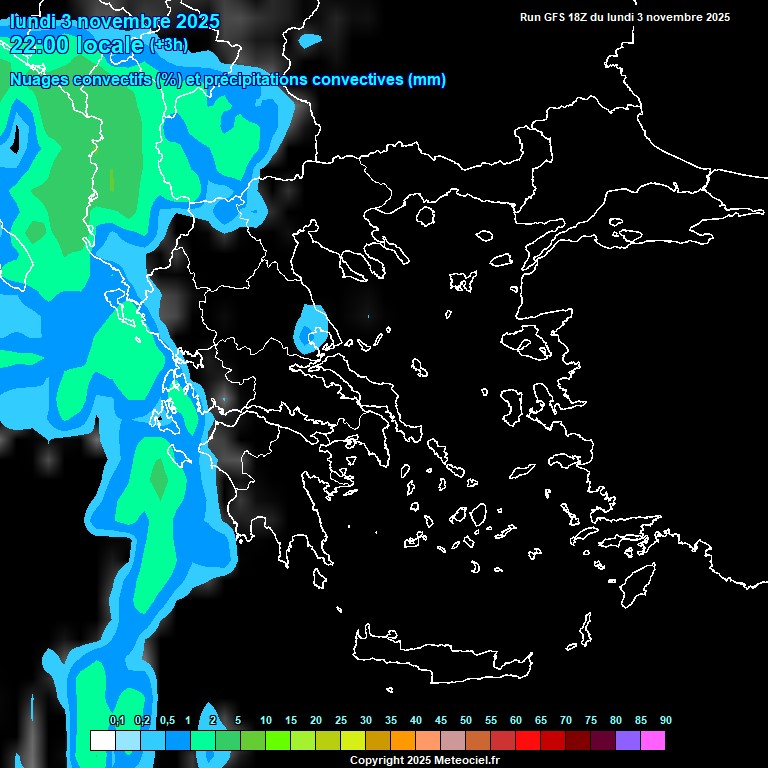Click the purple legend swatch before 85

pos(628,740)
